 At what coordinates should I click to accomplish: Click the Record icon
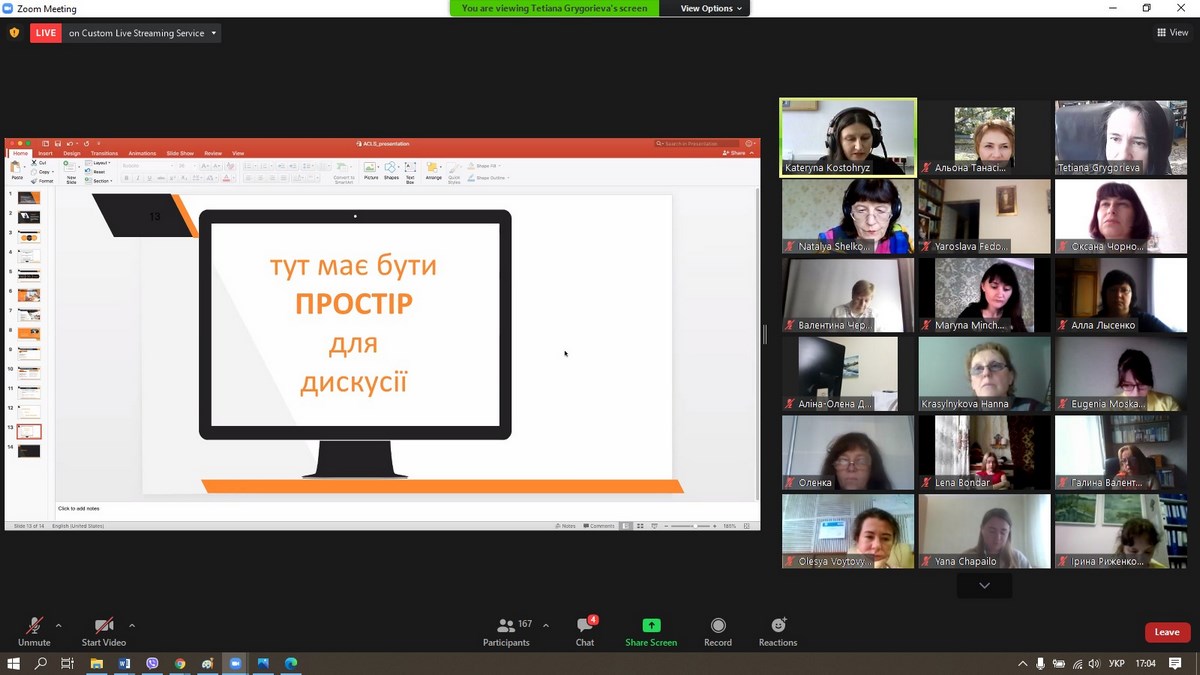click(x=718, y=626)
